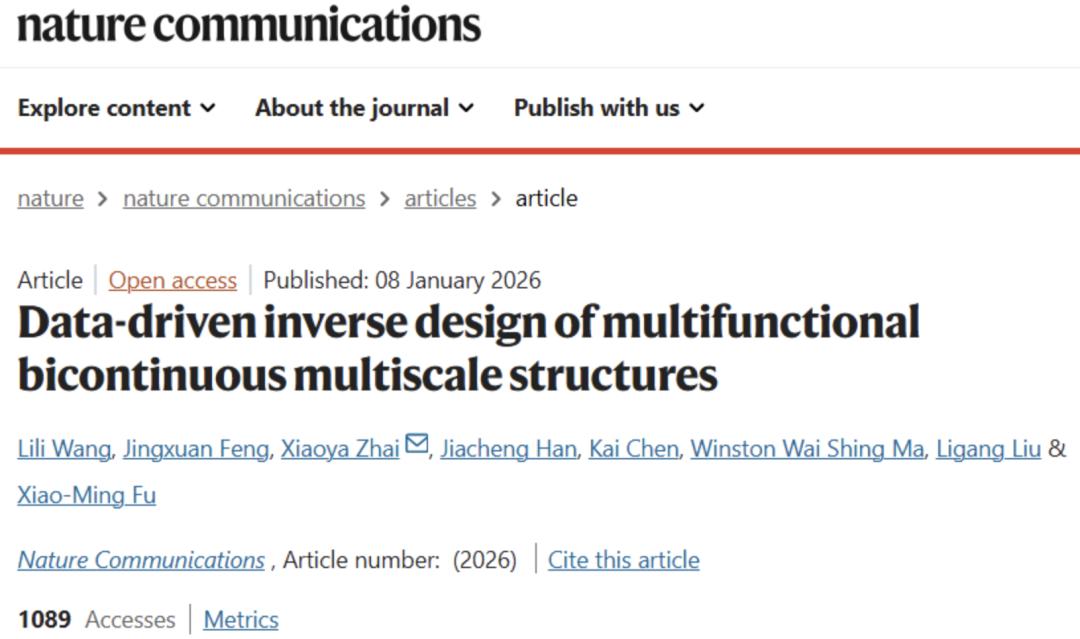Navigate to articles breadcrumb

pyautogui.click(x=440, y=198)
